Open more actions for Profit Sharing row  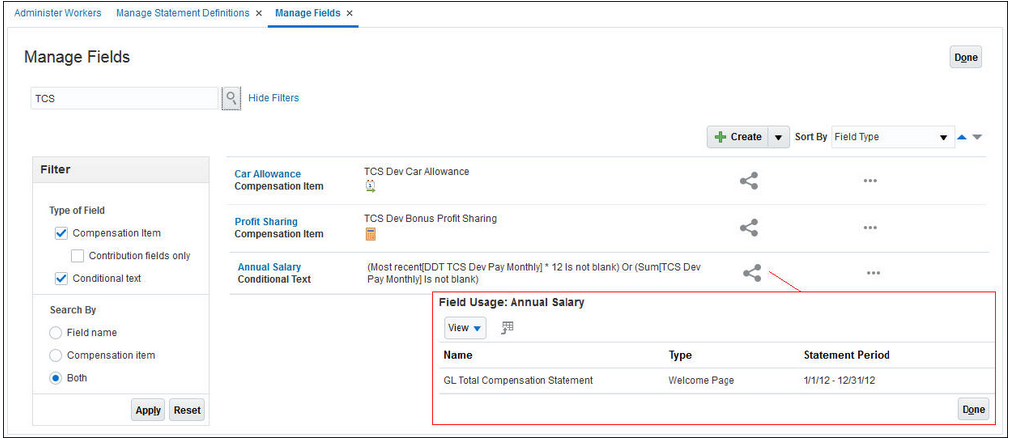coord(870,227)
